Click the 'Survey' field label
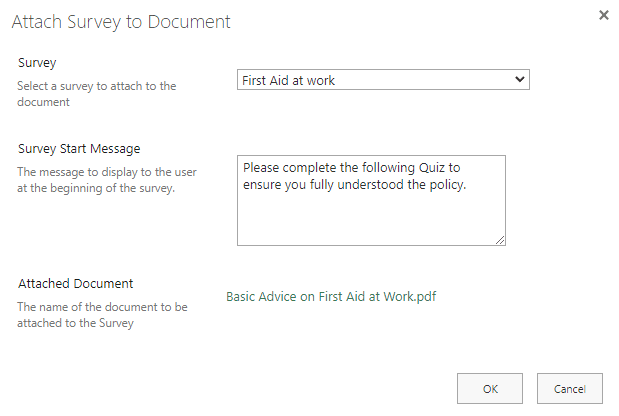This screenshot has width=619, height=416. click(37, 63)
